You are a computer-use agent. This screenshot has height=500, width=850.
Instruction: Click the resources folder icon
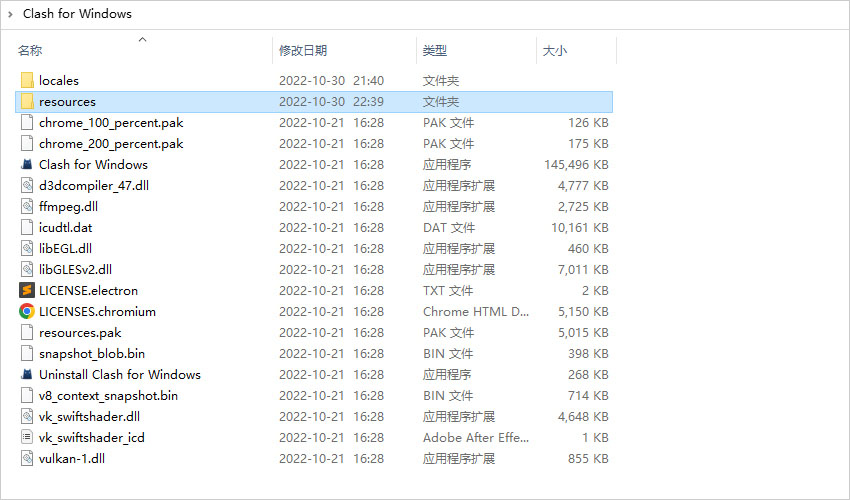[27, 102]
